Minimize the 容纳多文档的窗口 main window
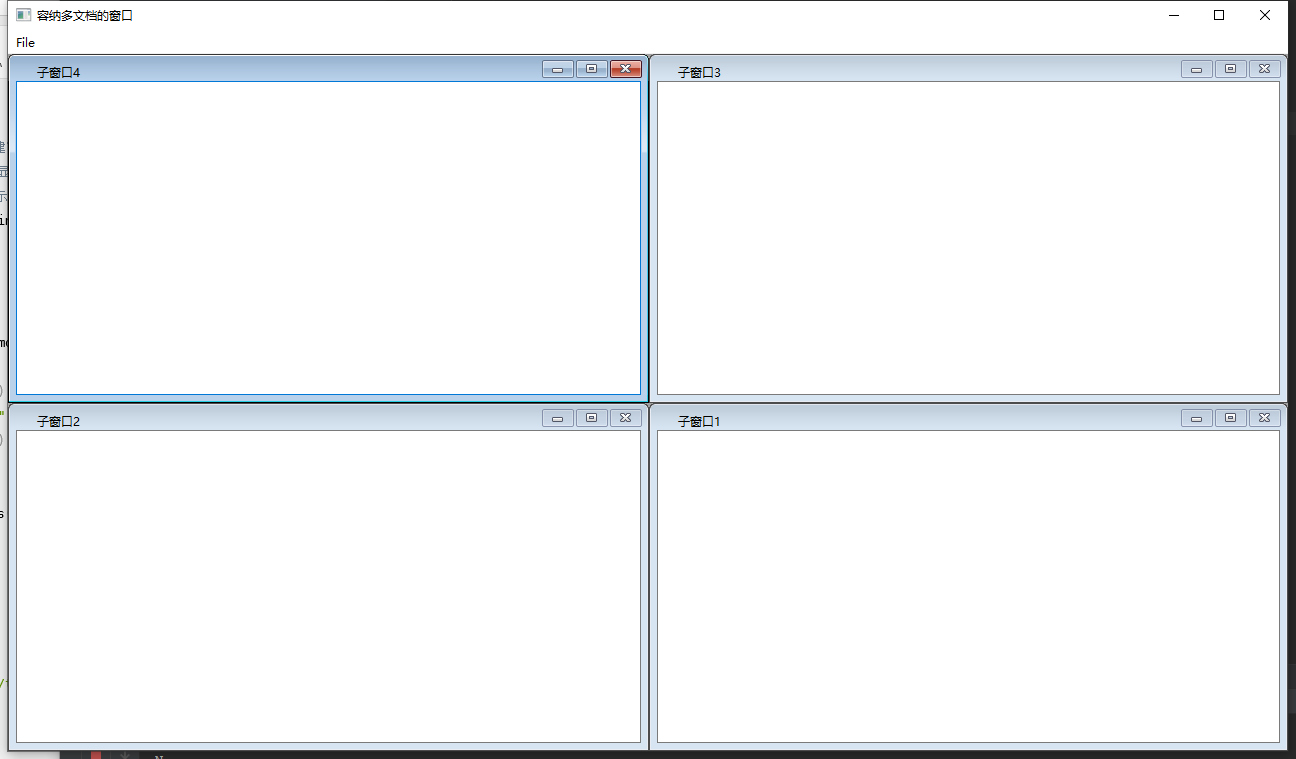 (x=1174, y=15)
